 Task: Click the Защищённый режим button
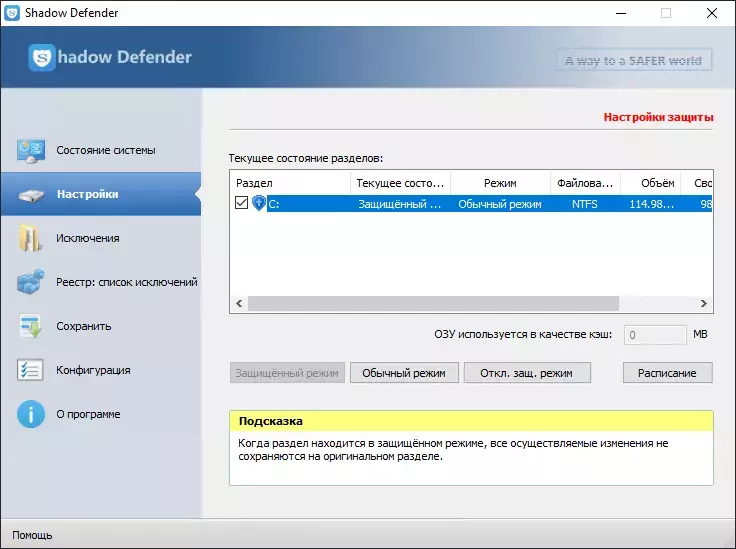coord(287,373)
